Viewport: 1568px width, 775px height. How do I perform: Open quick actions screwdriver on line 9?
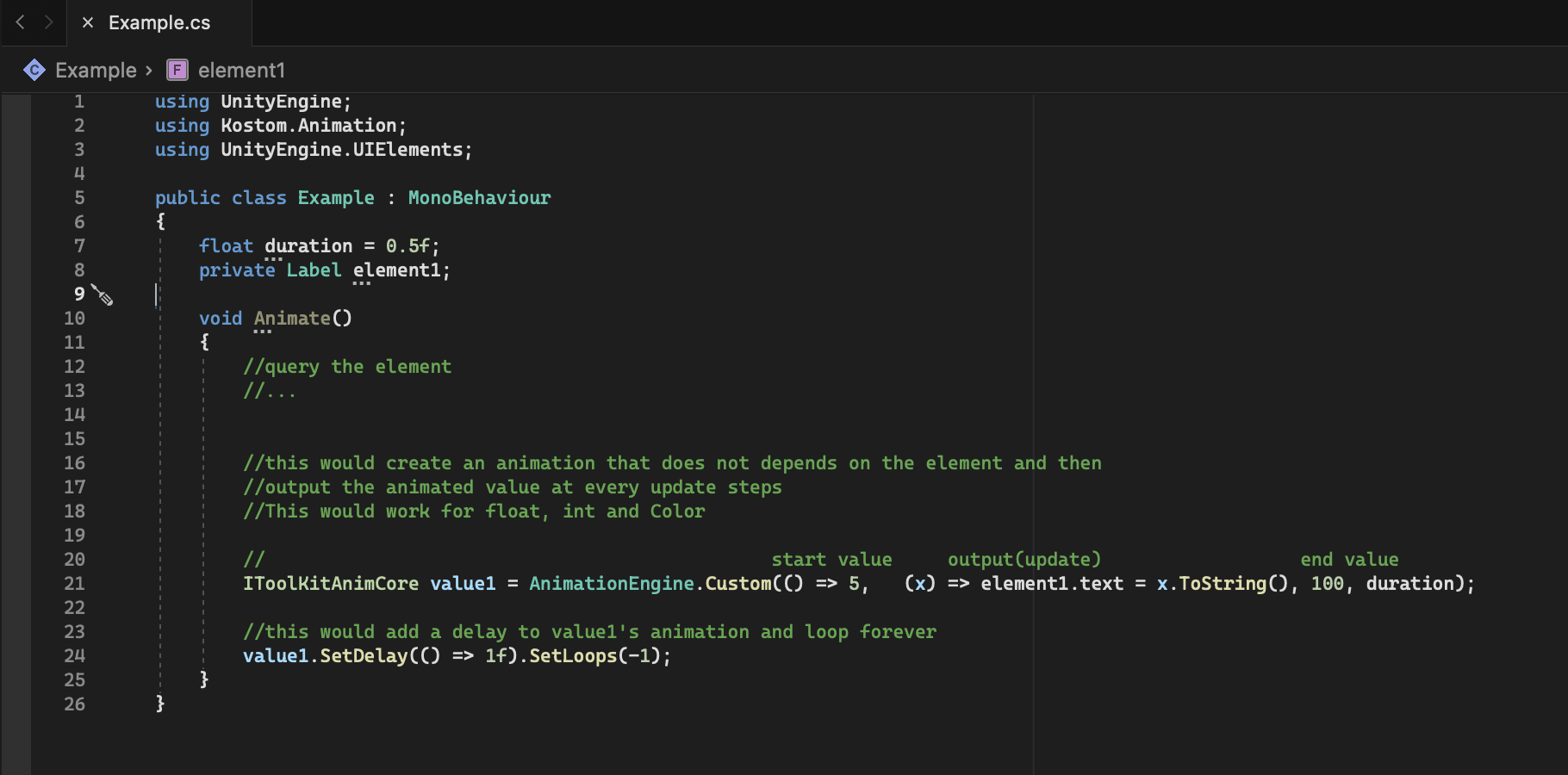(103, 295)
